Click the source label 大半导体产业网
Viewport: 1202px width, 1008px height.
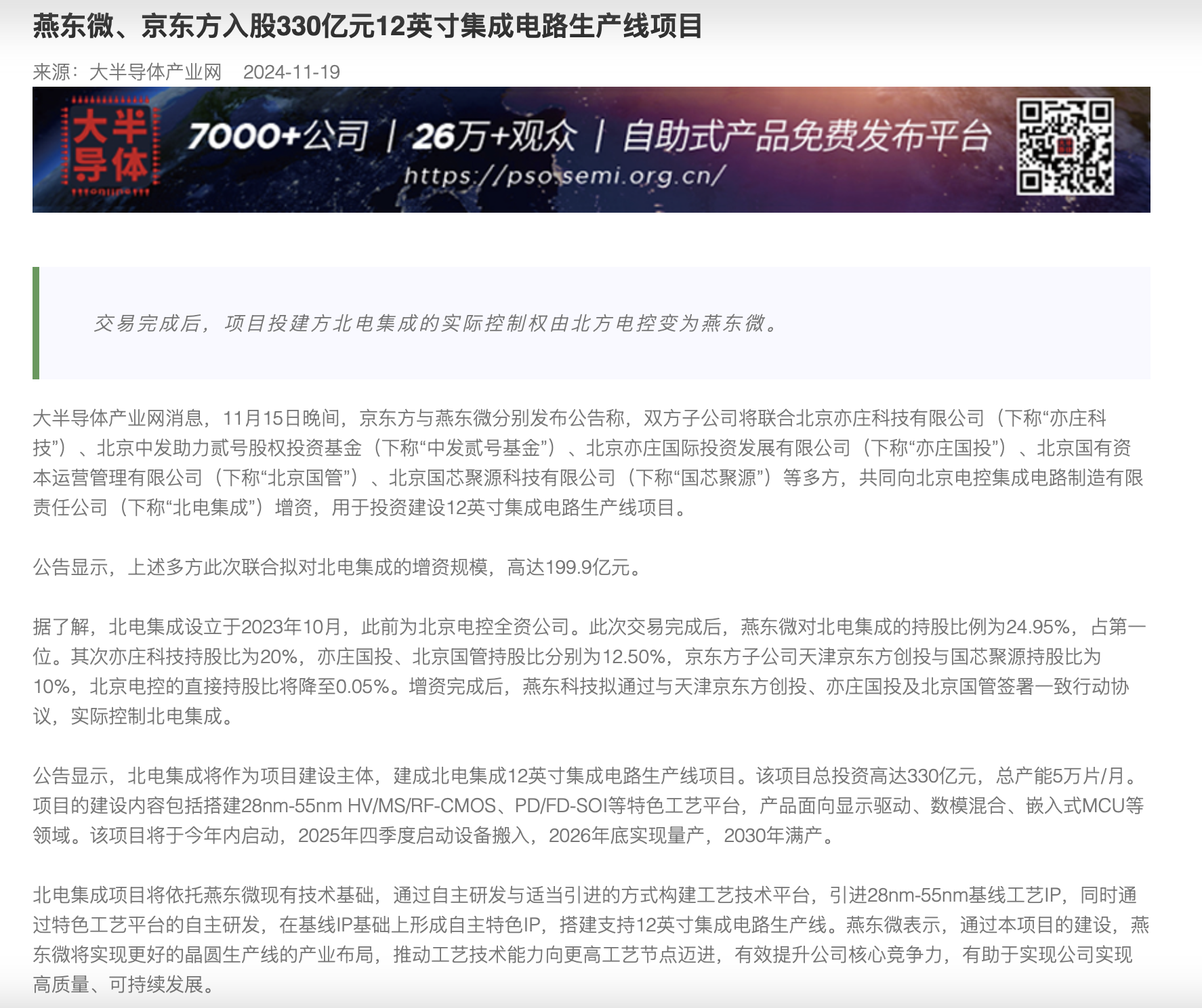tap(156, 72)
